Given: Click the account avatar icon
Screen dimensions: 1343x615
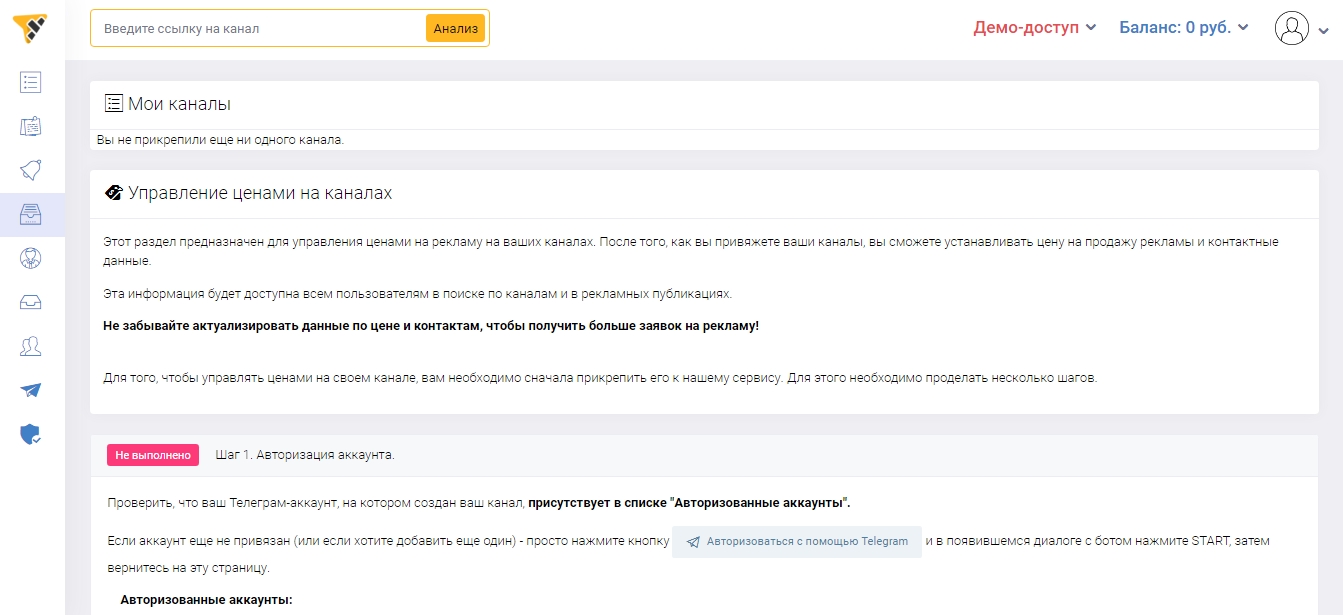Looking at the screenshot, I should click(1290, 27).
